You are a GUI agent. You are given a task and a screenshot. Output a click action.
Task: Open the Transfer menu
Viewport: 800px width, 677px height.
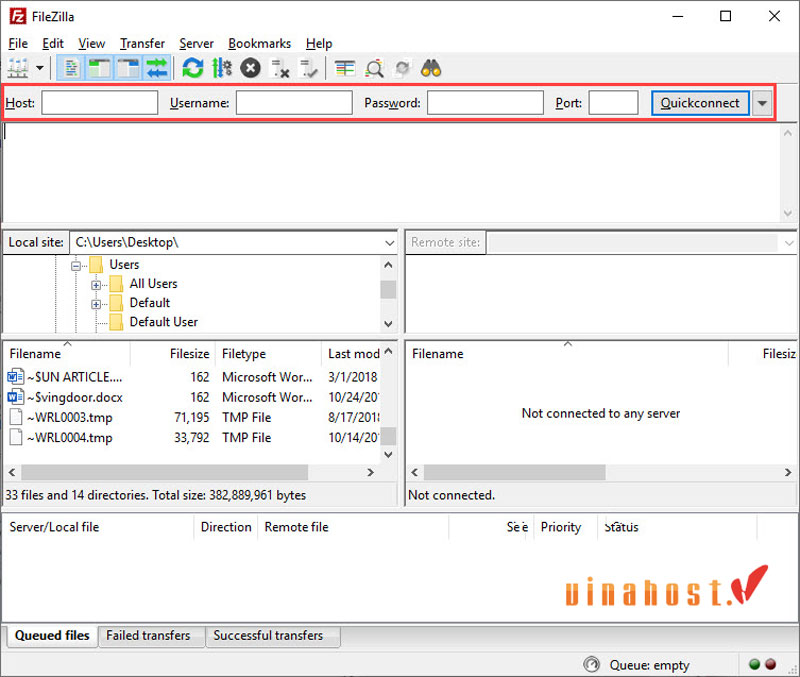tap(142, 44)
